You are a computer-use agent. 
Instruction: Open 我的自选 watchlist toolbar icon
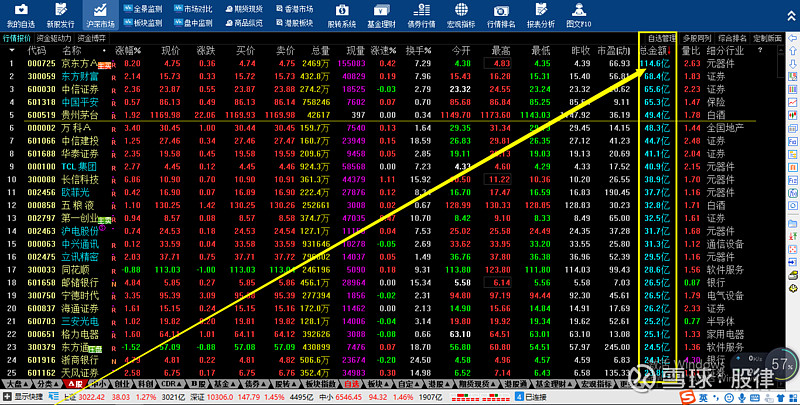coord(21,15)
